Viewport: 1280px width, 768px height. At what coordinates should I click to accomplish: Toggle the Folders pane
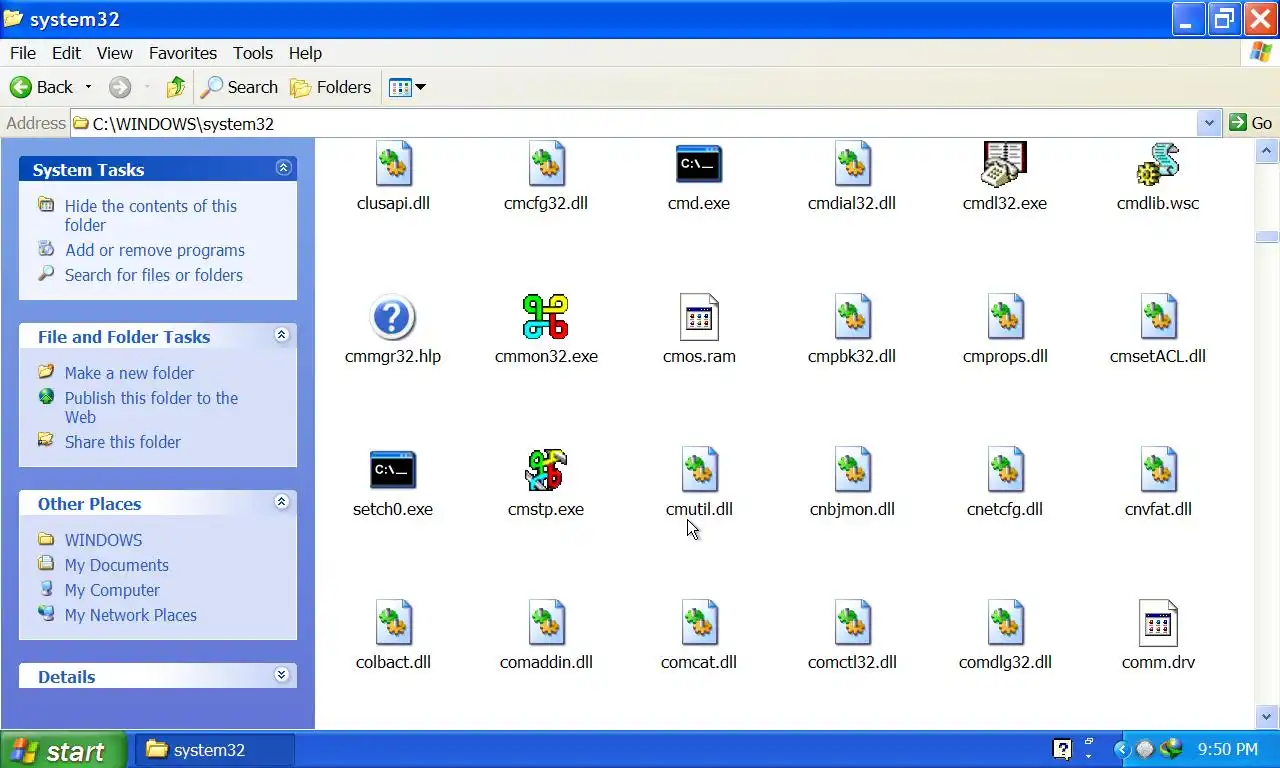331,87
